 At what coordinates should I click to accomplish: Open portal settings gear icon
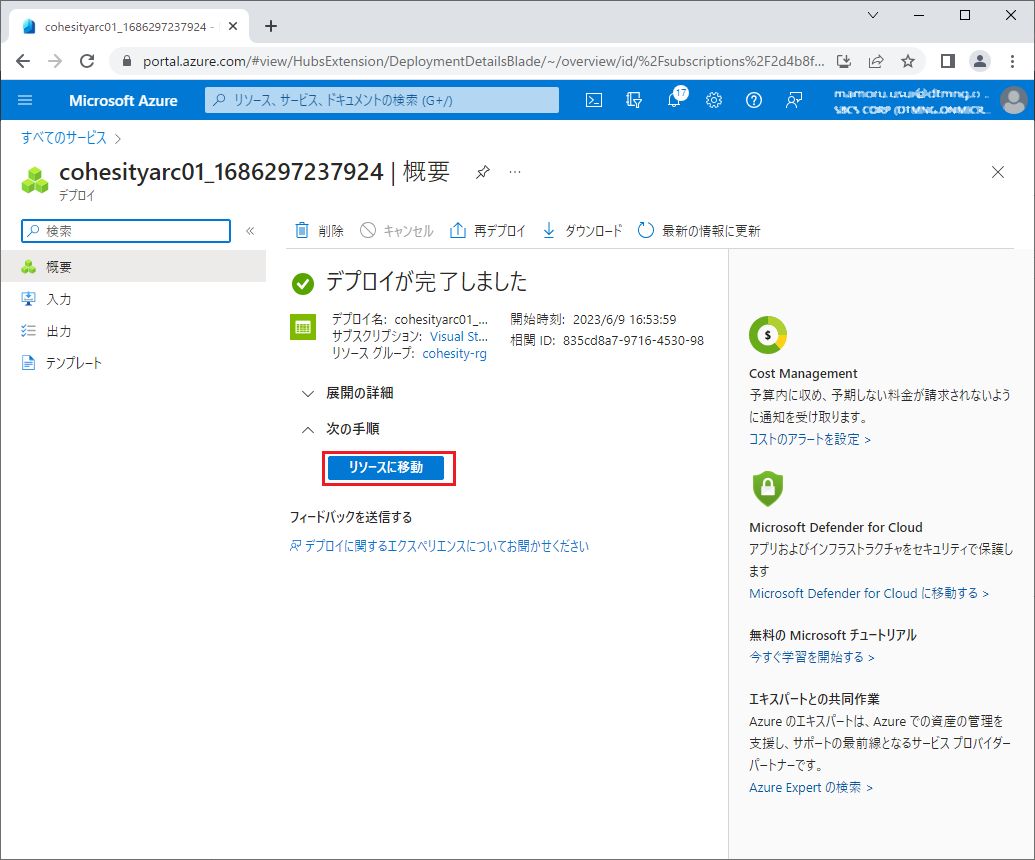click(x=714, y=100)
